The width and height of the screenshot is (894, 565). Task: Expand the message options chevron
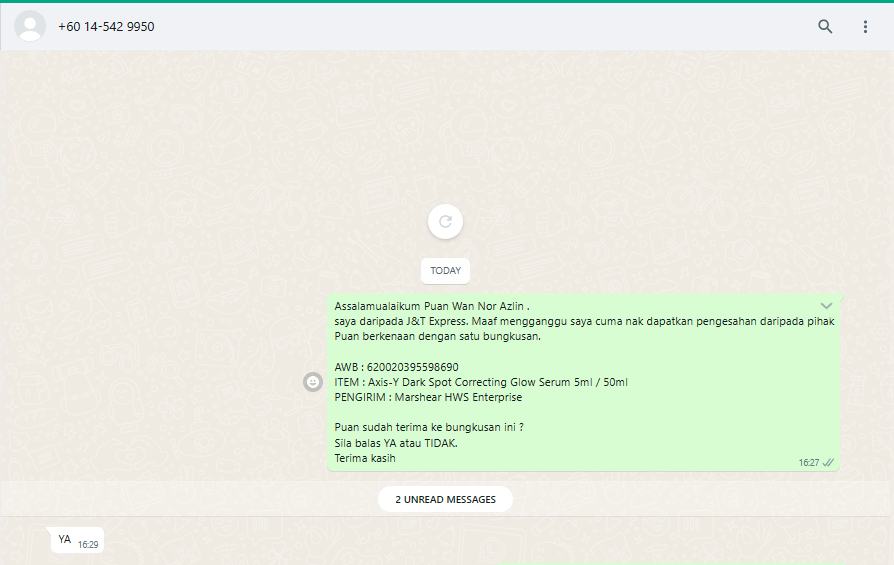click(826, 305)
